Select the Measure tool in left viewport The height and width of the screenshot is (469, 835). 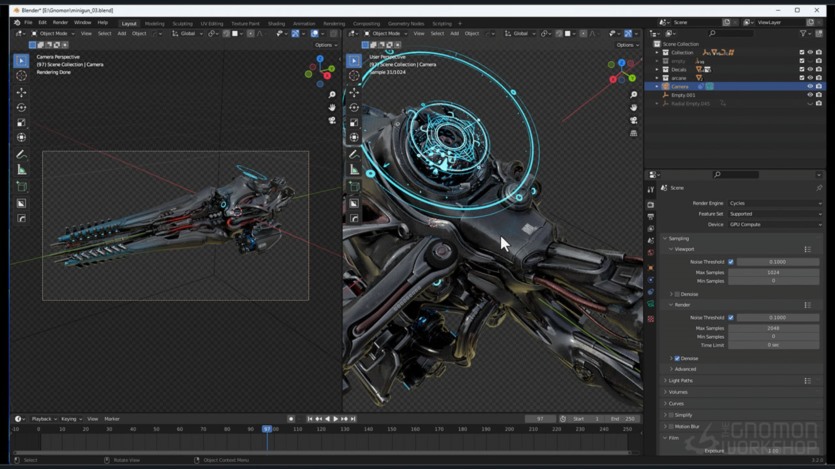[x=21, y=170]
